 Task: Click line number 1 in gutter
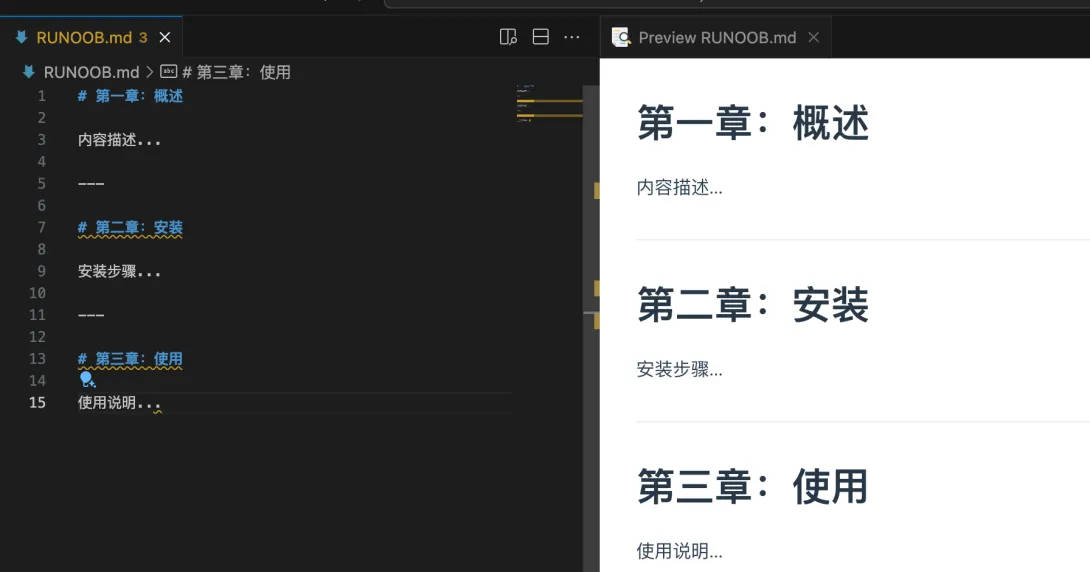(x=42, y=96)
